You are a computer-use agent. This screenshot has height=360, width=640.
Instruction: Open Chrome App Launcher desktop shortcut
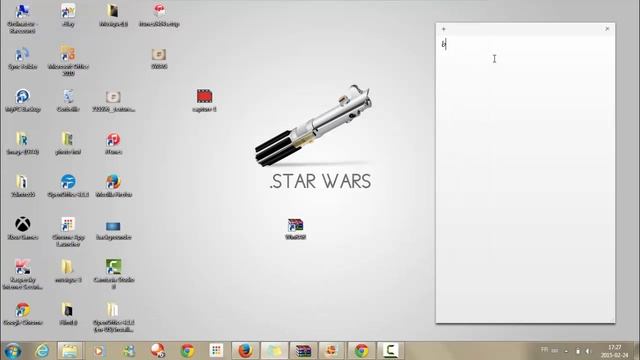tap(68, 231)
